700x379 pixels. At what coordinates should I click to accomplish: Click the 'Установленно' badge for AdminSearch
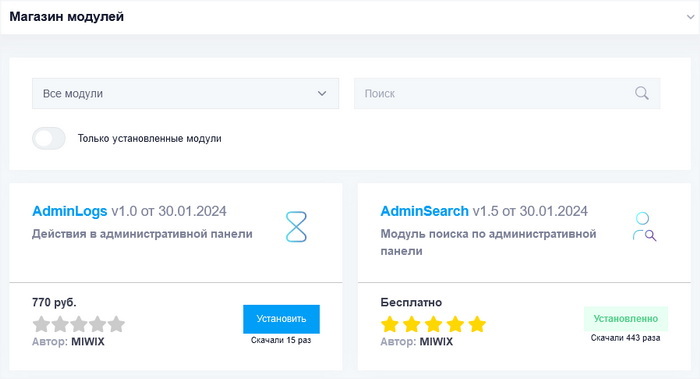625,318
